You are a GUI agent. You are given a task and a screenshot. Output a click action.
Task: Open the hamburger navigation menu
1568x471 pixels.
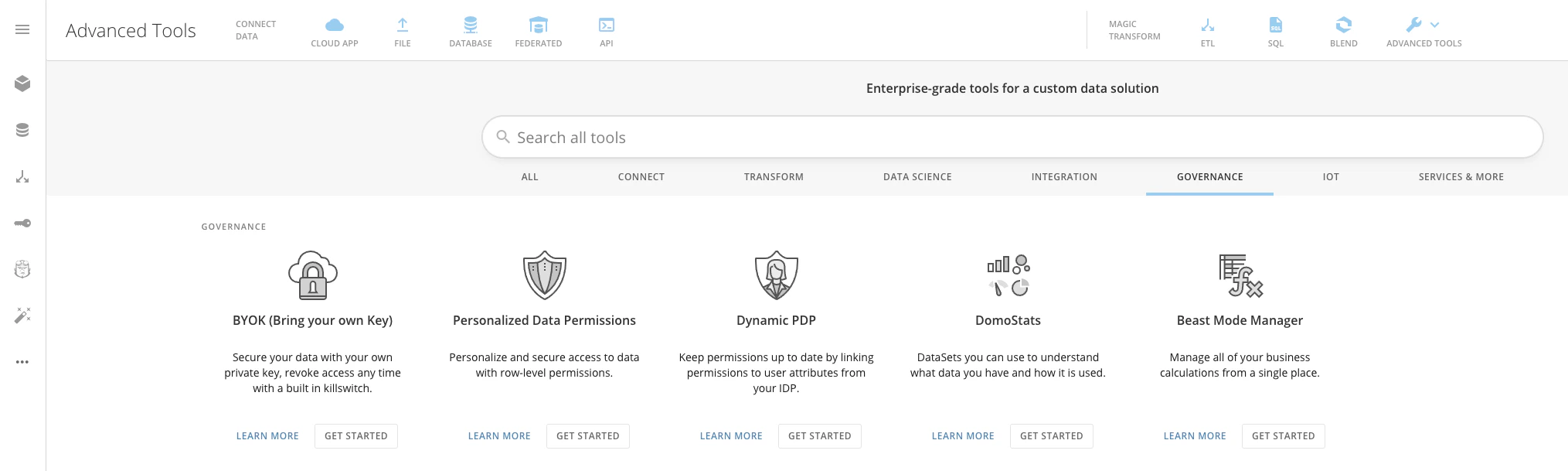[22, 29]
